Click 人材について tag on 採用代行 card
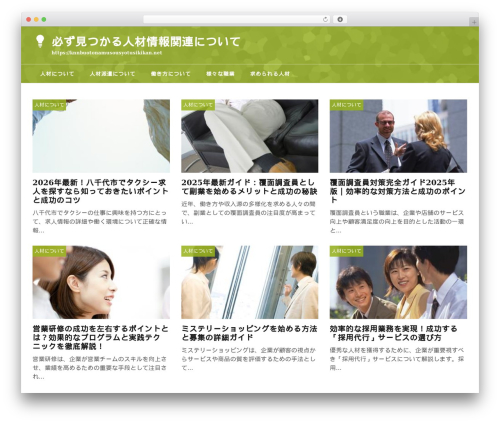 coord(347,251)
